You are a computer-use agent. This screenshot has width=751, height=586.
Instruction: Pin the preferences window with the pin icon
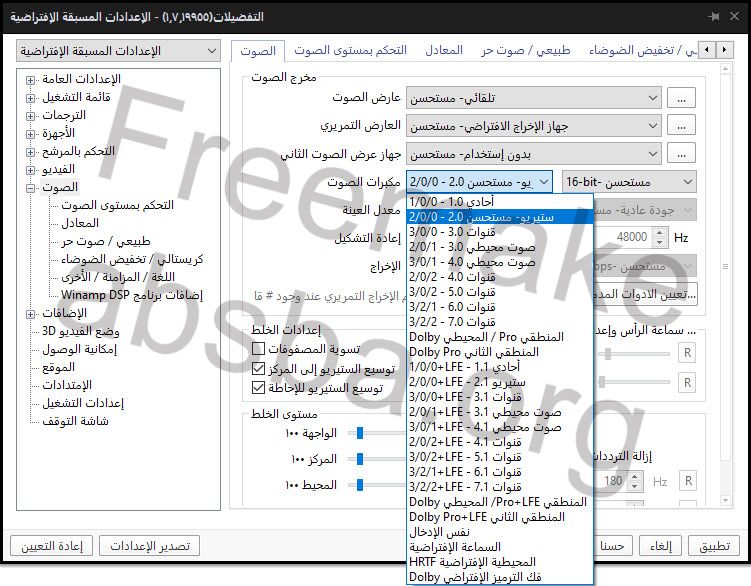(714, 17)
